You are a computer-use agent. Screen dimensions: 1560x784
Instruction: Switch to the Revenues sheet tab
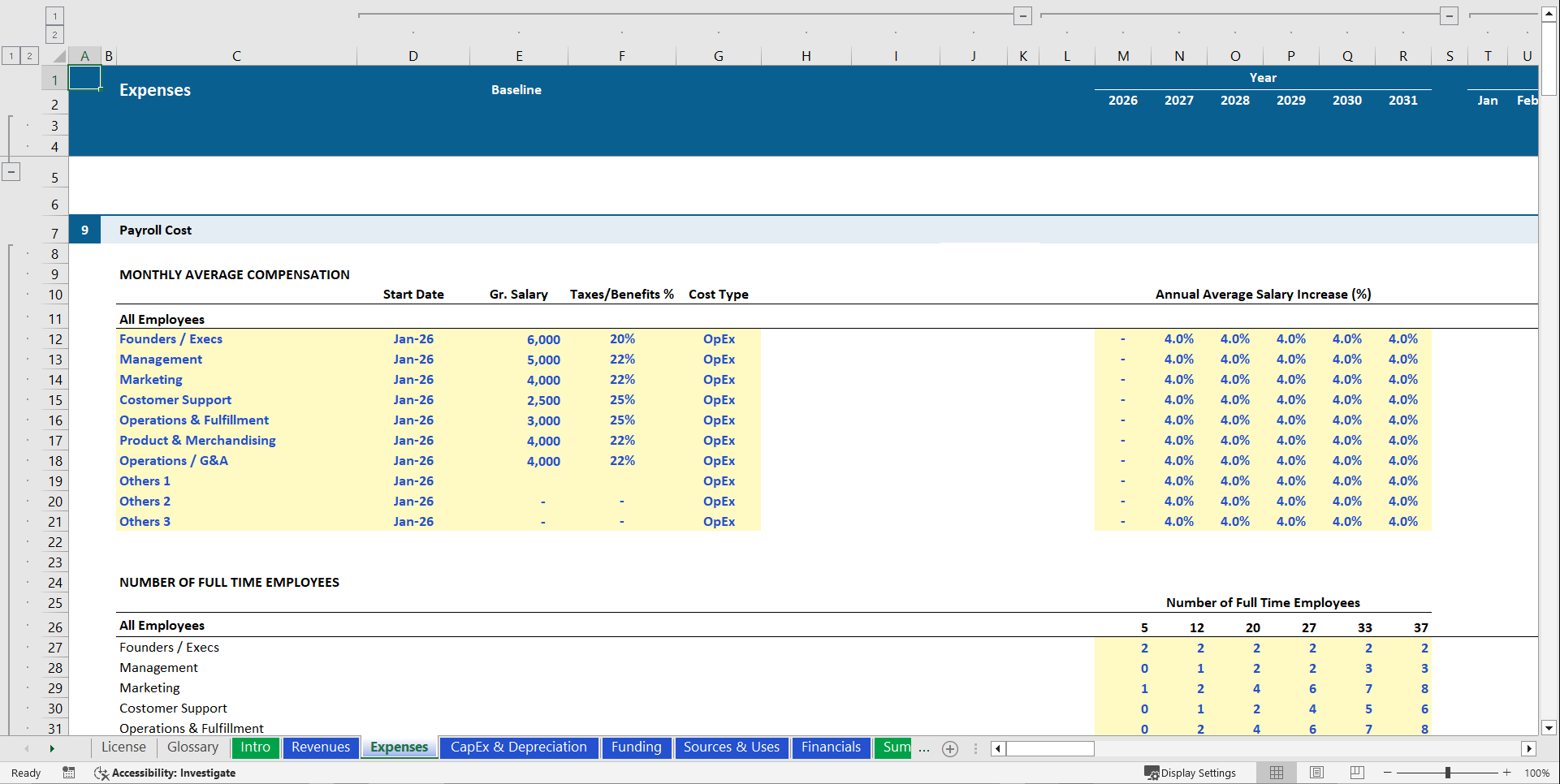321,747
